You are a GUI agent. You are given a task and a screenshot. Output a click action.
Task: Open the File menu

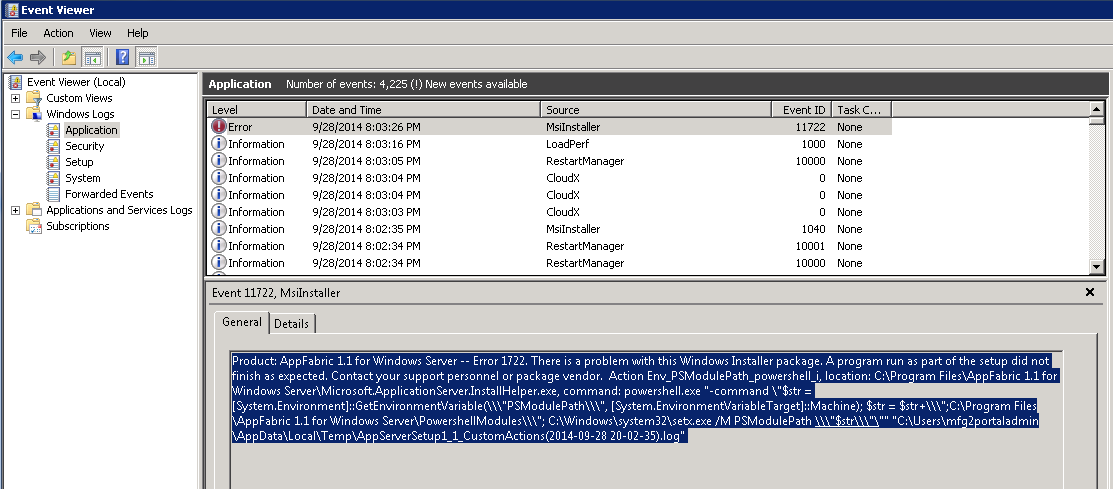[x=19, y=33]
